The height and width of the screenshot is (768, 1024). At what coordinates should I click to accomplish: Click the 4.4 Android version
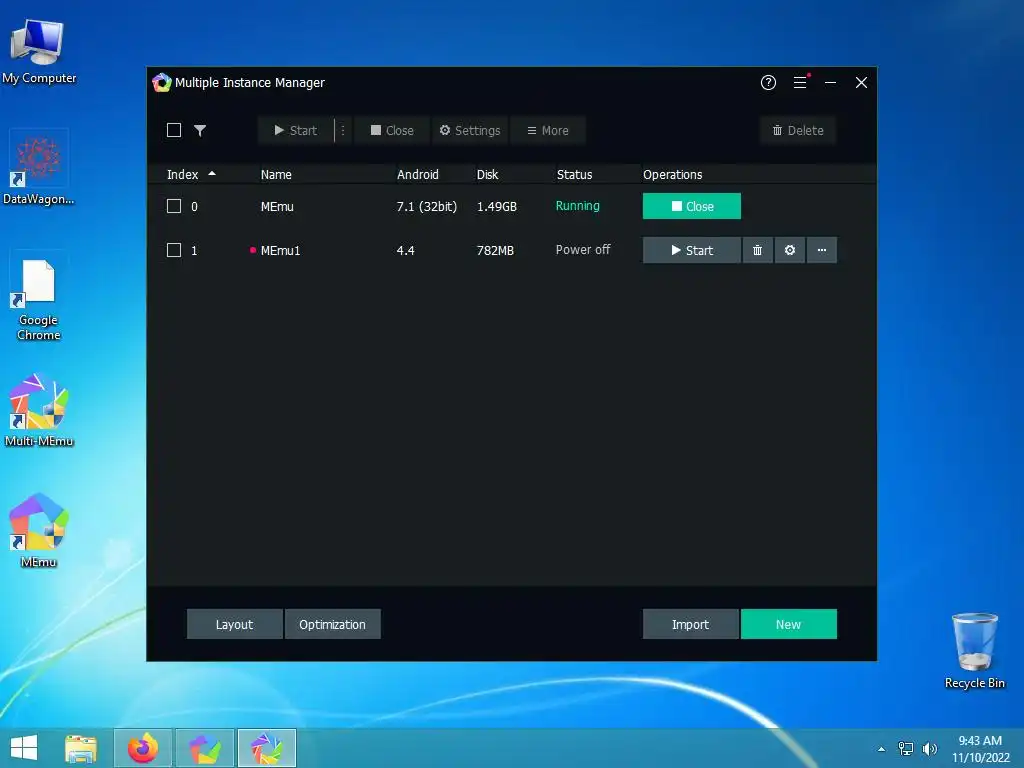[x=406, y=250]
